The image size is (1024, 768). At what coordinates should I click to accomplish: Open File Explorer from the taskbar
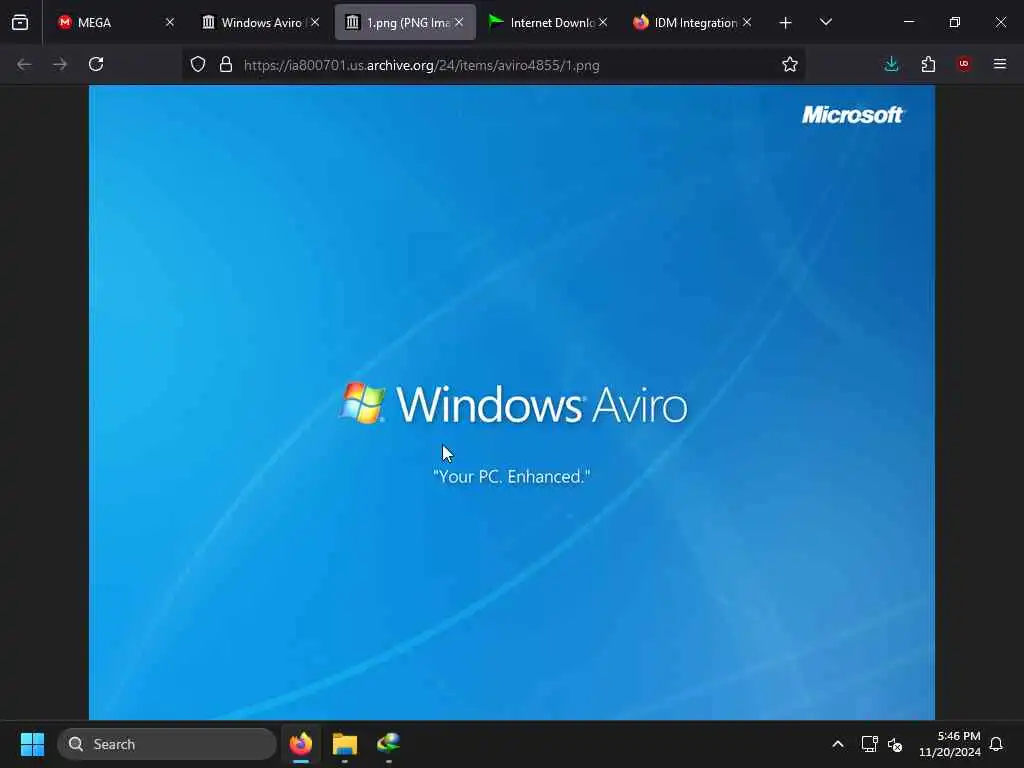click(x=345, y=744)
